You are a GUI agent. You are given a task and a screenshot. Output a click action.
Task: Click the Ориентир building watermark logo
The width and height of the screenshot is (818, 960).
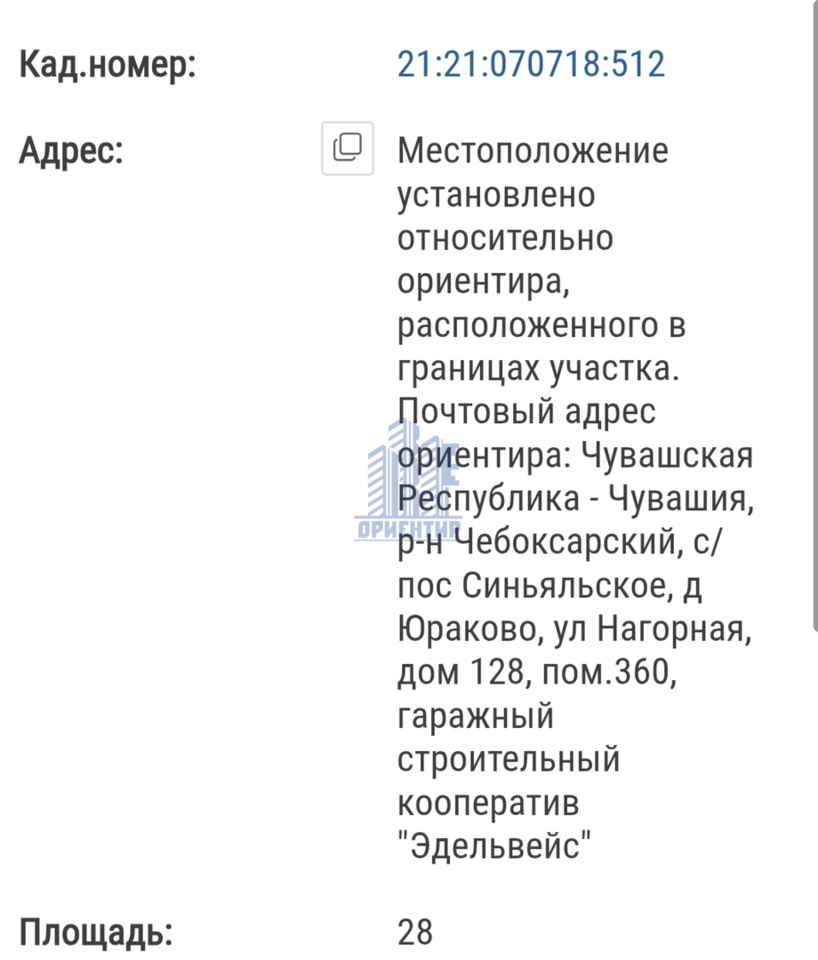click(x=407, y=480)
